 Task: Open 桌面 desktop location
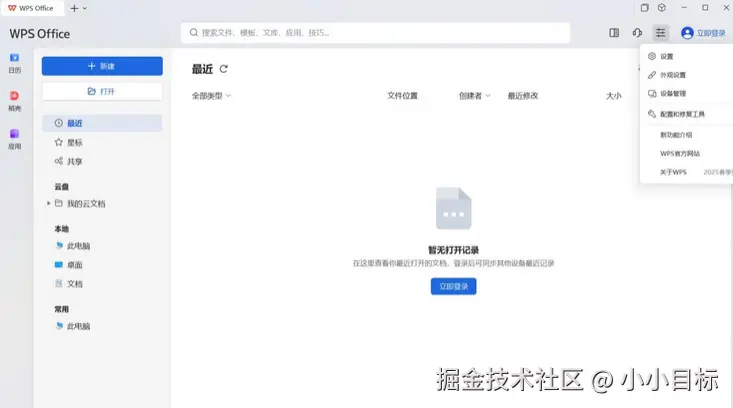(x=69, y=265)
